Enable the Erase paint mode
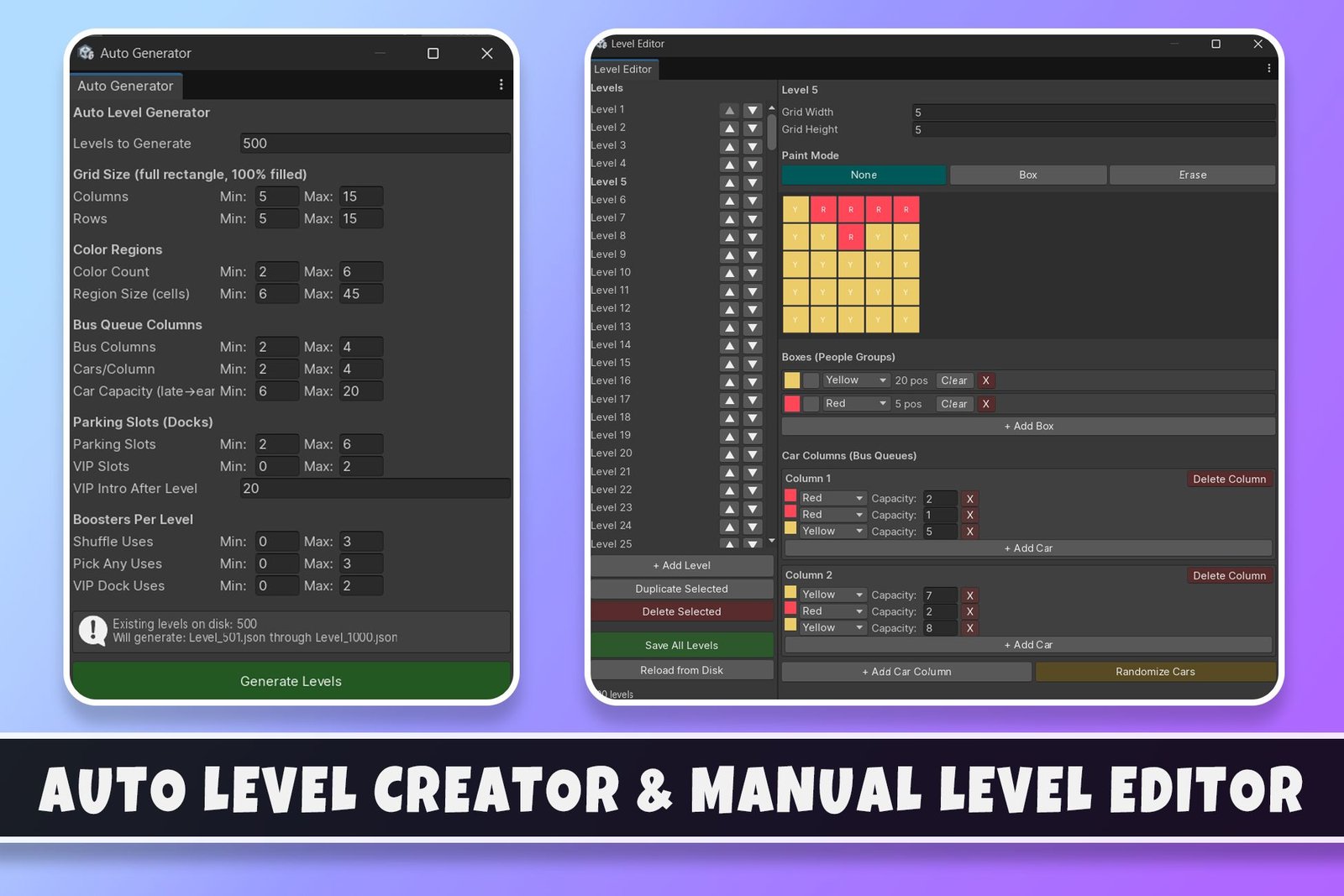 click(x=1192, y=175)
